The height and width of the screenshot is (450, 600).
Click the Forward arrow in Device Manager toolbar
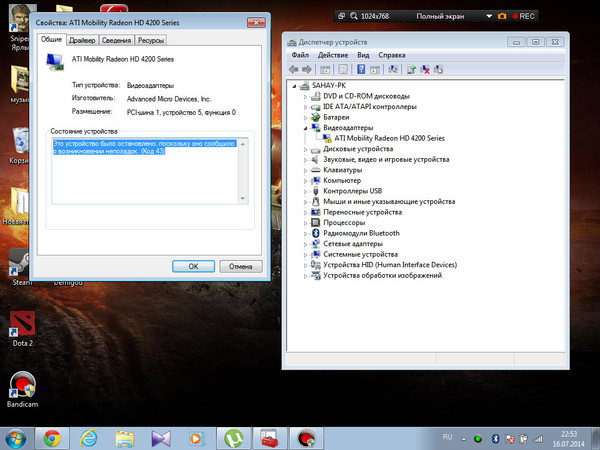307,69
